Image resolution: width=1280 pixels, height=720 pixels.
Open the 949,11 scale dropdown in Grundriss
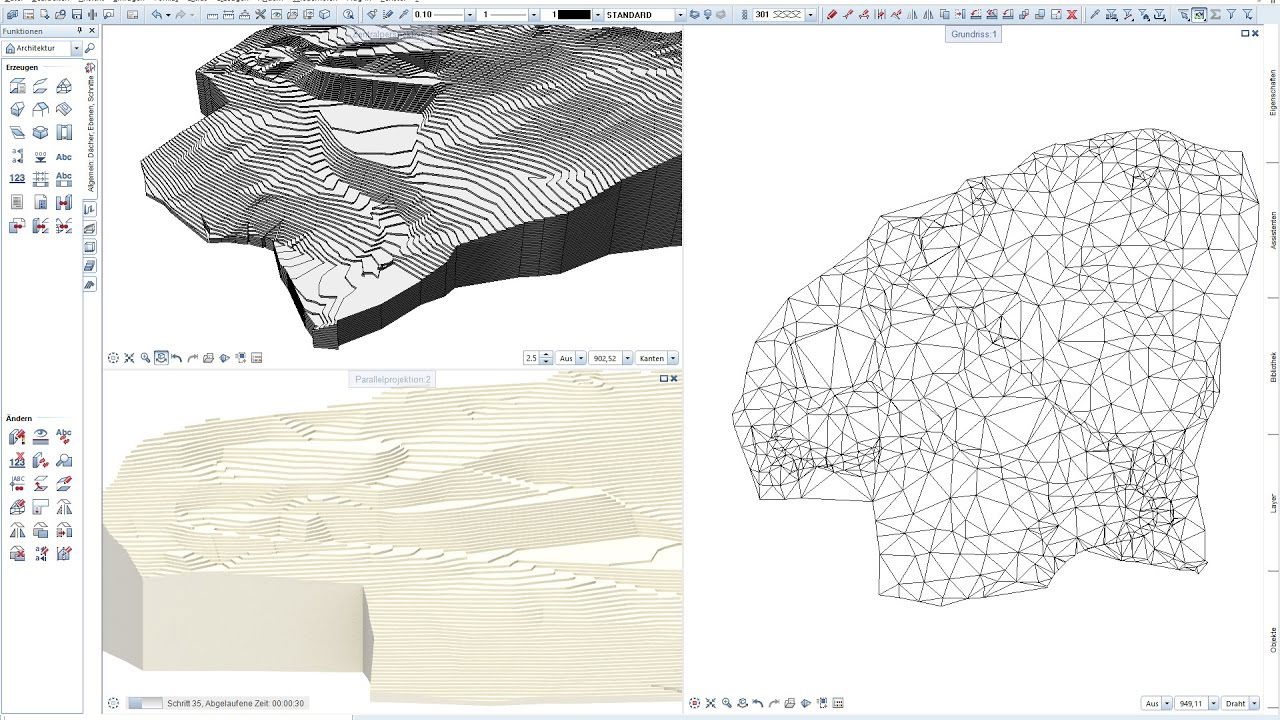click(1213, 704)
